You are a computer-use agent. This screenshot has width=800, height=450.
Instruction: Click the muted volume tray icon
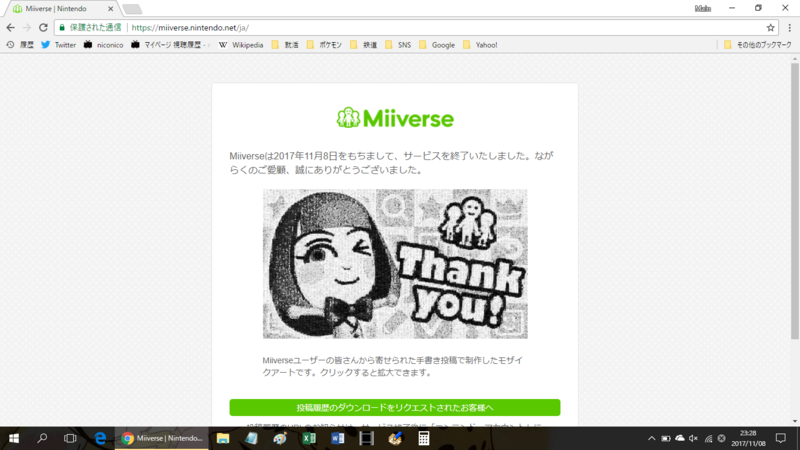(693, 438)
